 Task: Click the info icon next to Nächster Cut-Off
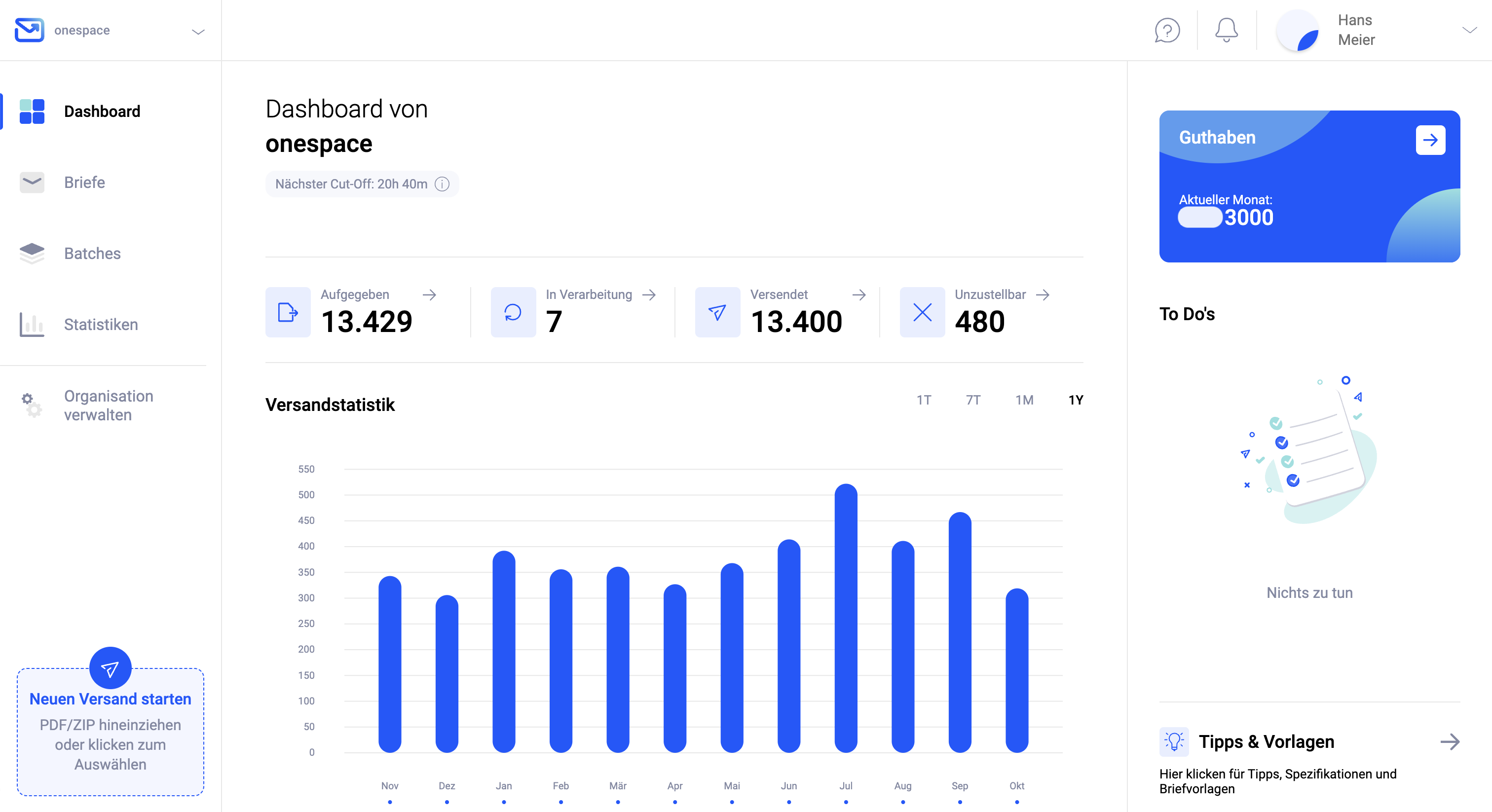[x=443, y=184]
